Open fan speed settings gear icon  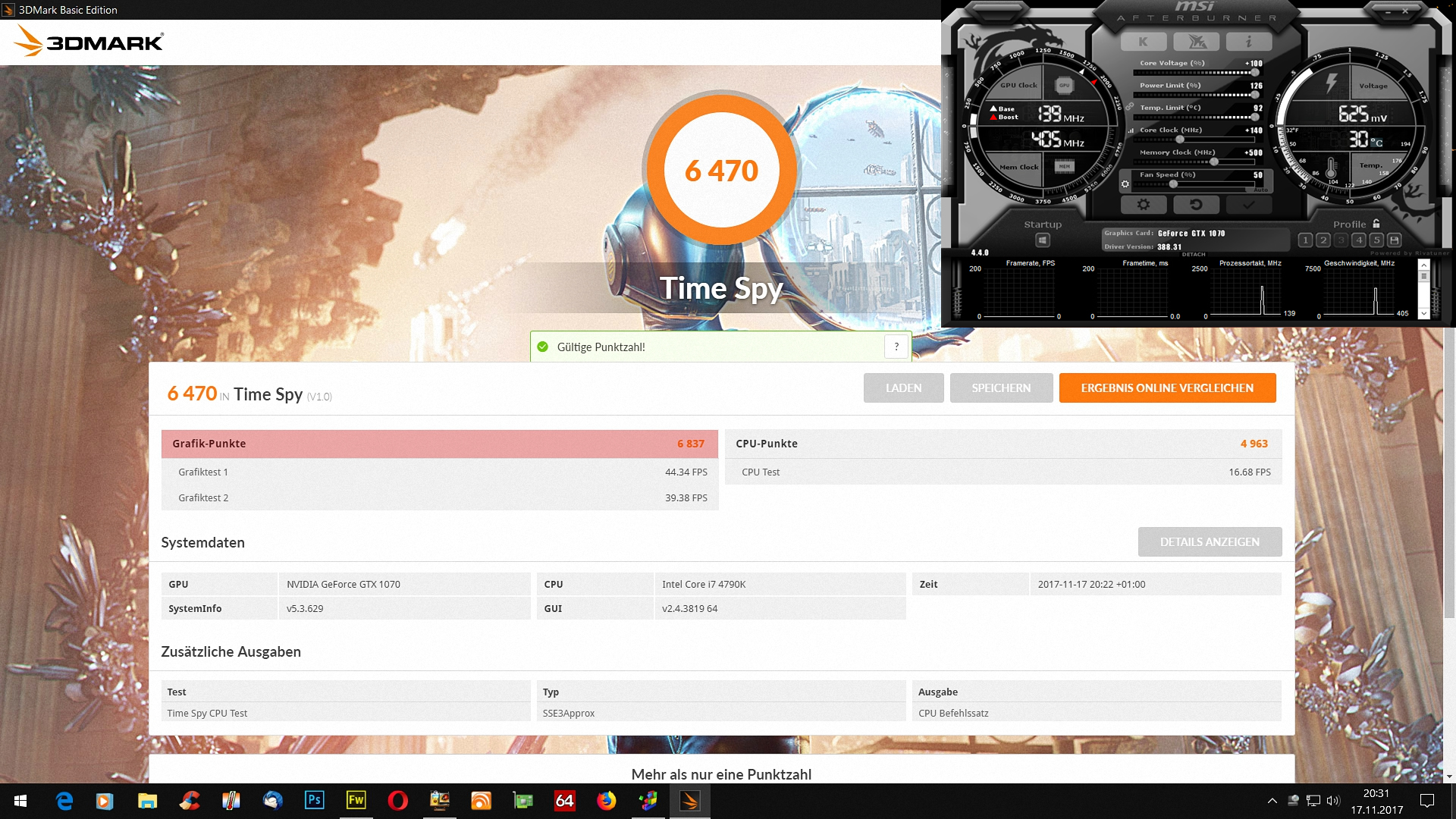tap(1125, 184)
